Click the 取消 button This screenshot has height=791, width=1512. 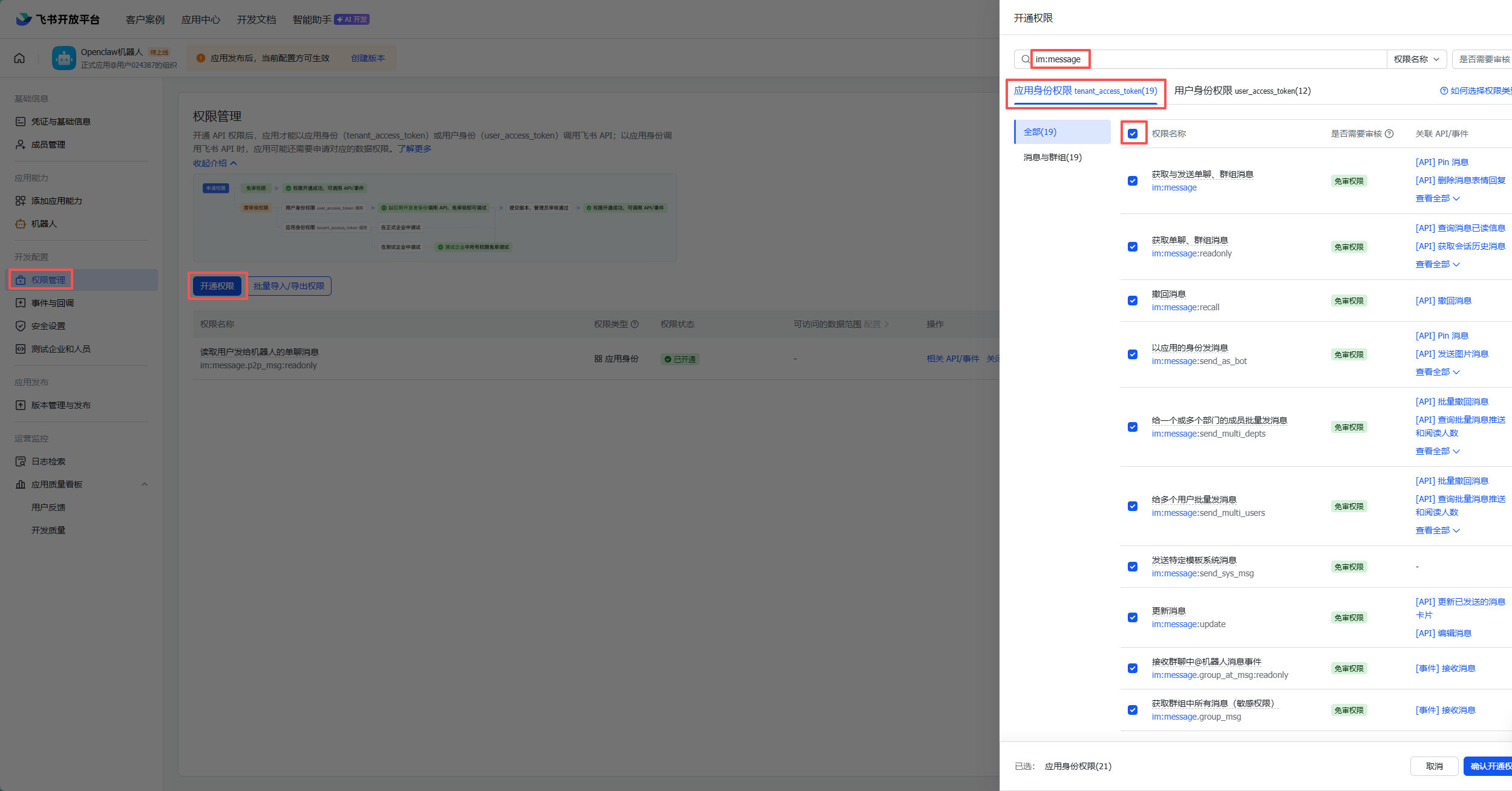tap(1433, 766)
